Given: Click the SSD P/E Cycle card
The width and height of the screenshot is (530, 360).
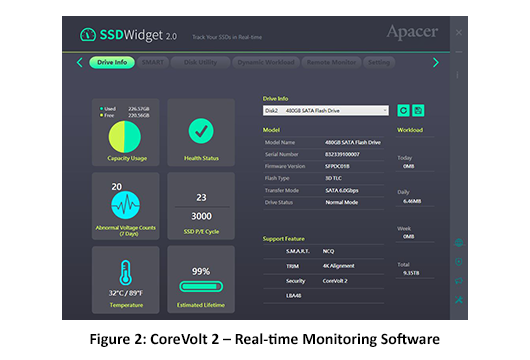Looking at the screenshot, I should [201, 206].
